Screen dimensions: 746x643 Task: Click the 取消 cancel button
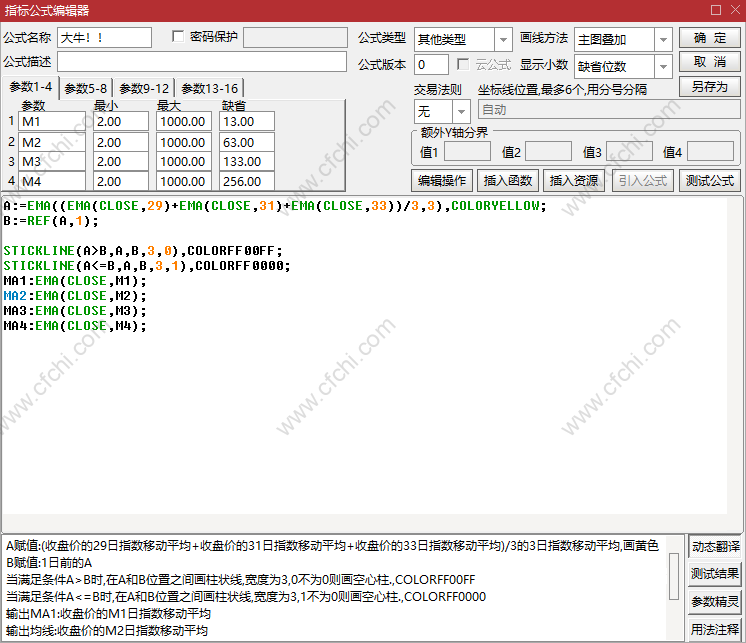[709, 62]
